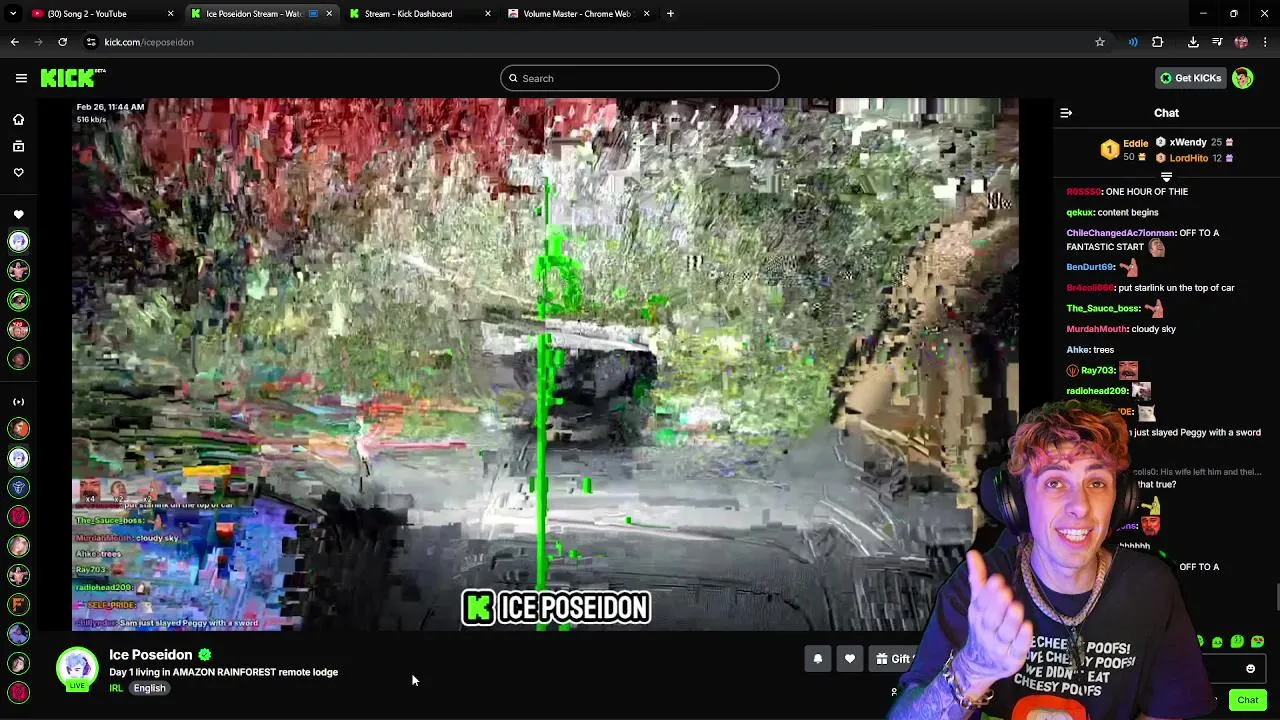Open the Extensions puzzle icon
The width and height of the screenshot is (1280, 720).
(x=1157, y=42)
